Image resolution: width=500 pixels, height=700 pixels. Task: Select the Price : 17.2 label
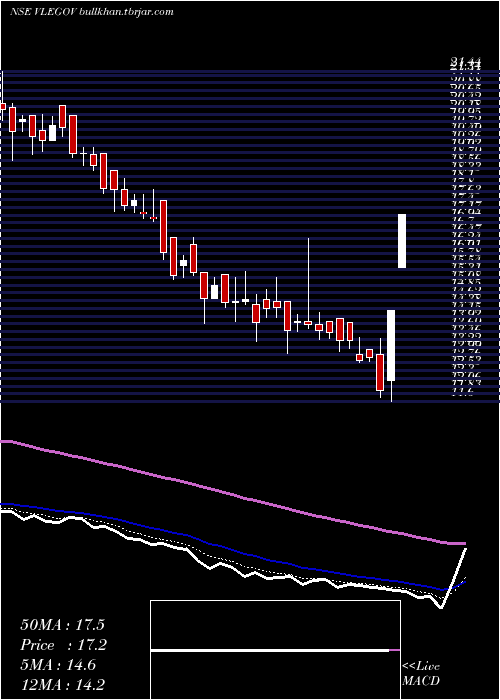point(64,645)
